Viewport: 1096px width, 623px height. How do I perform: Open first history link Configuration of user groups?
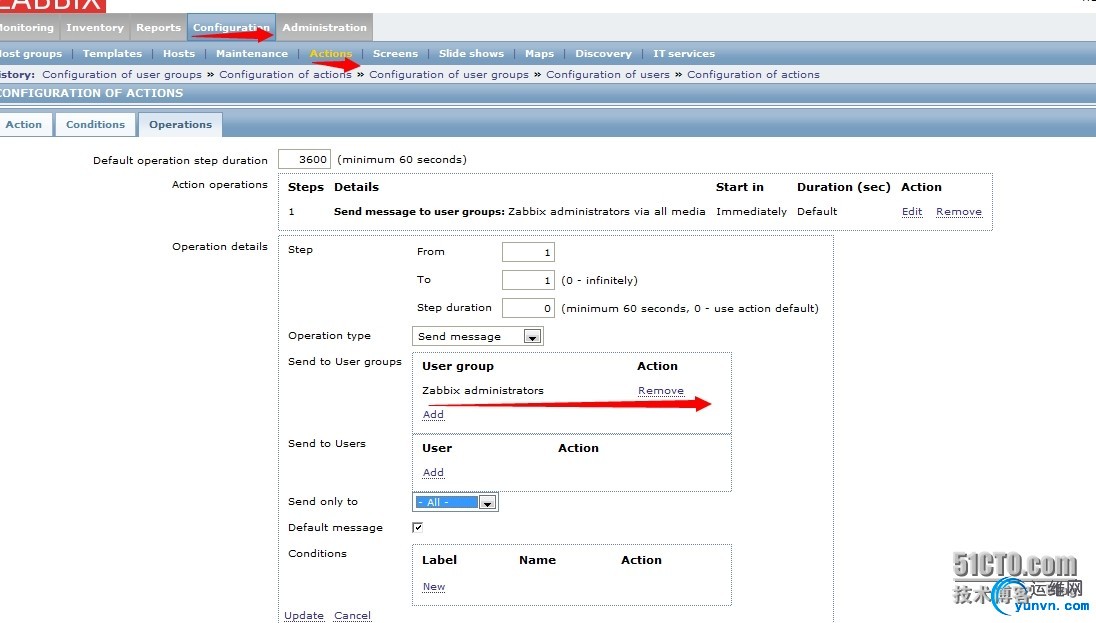click(x=122, y=74)
